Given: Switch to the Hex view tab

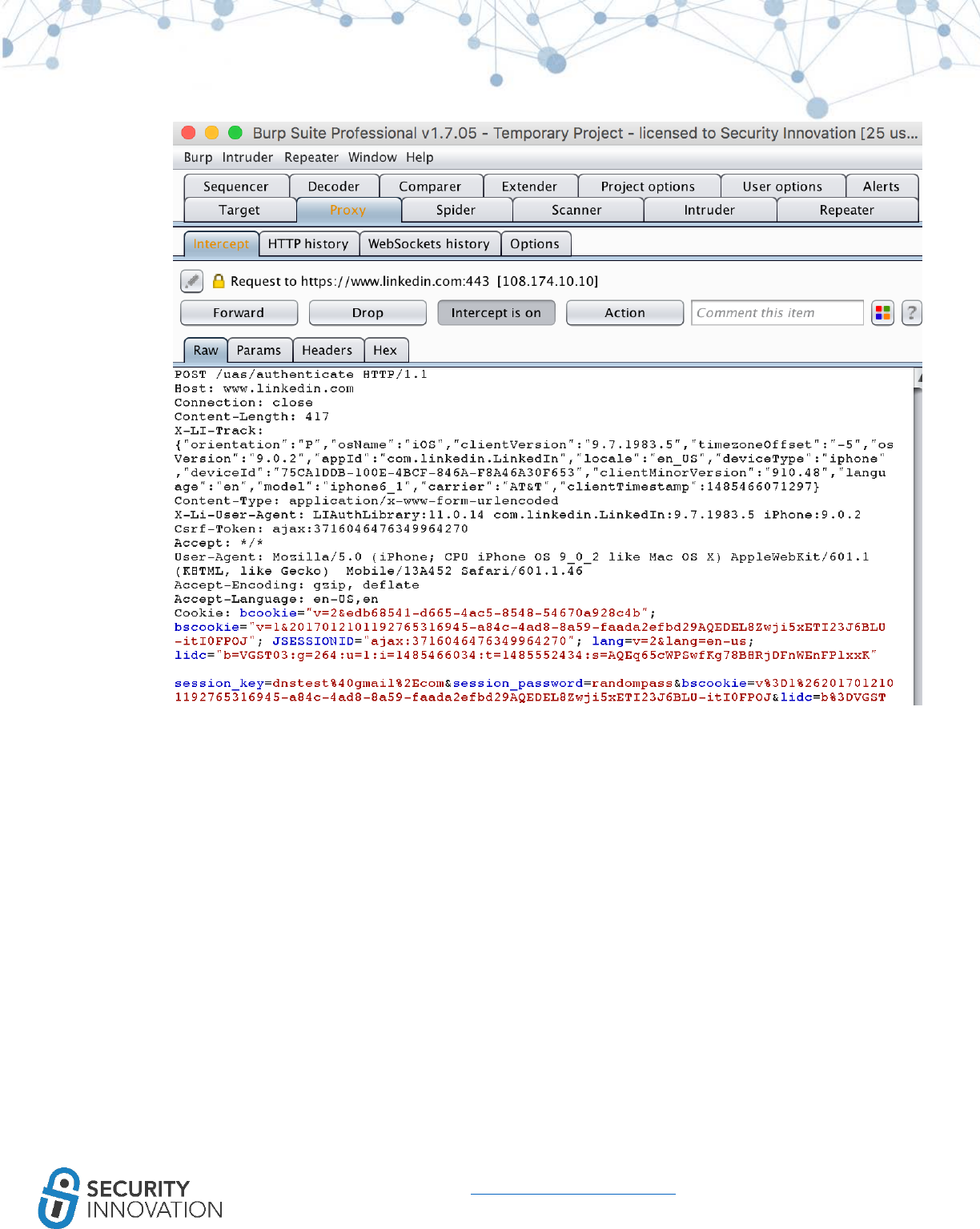Looking at the screenshot, I should tap(385, 351).
